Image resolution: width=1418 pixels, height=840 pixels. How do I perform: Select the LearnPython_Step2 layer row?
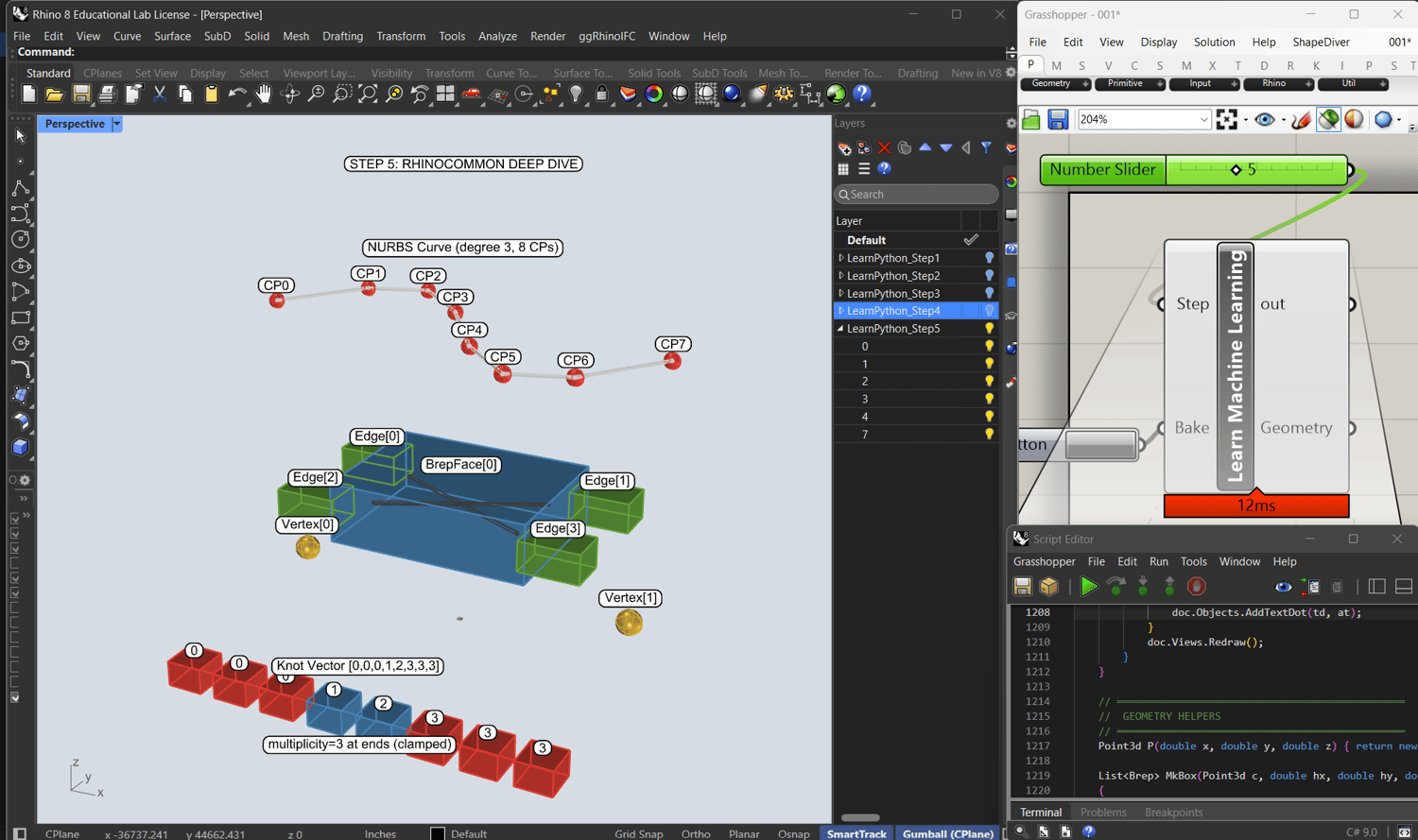pos(916,276)
